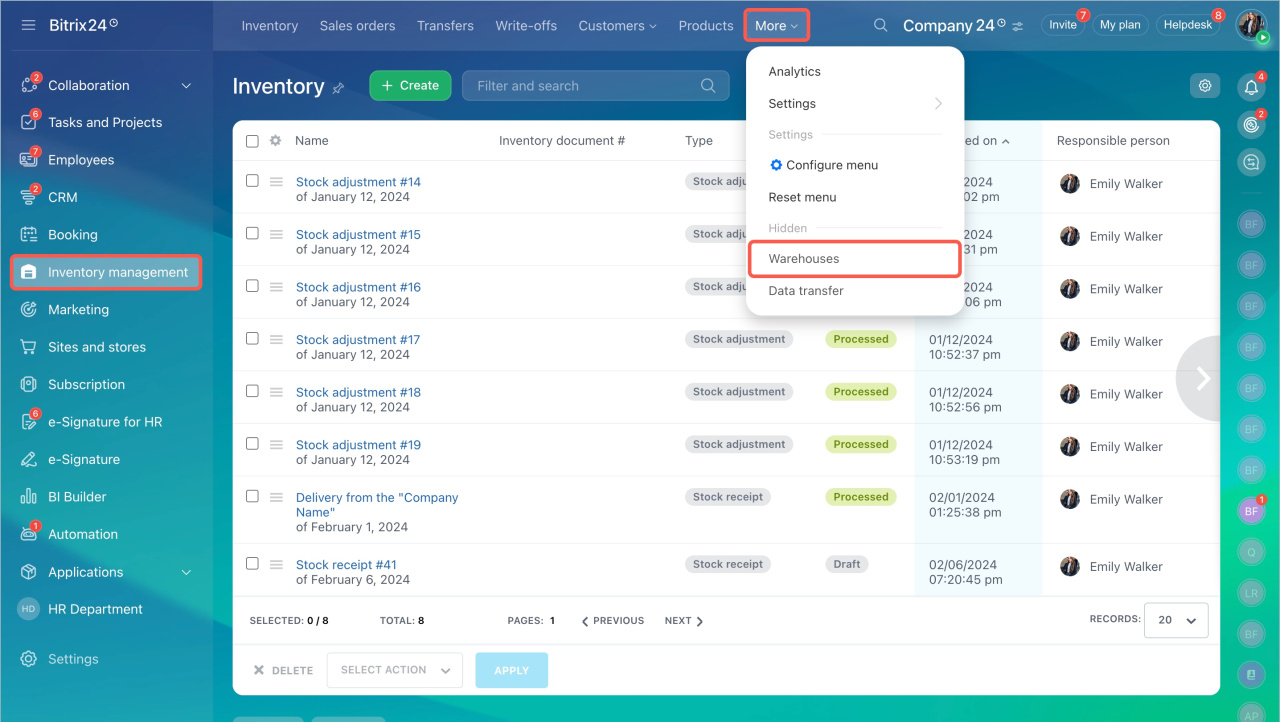The width and height of the screenshot is (1280, 722).
Task: Check the box for Stock adjustment #14
Action: [x=252, y=181]
